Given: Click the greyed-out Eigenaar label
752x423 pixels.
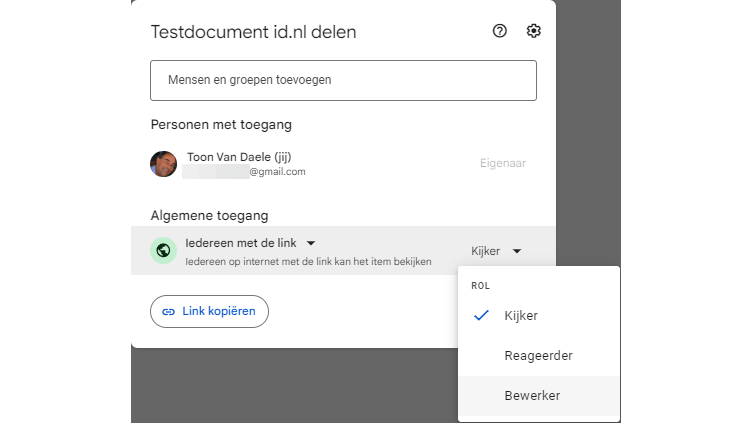Looking at the screenshot, I should click(503, 163).
